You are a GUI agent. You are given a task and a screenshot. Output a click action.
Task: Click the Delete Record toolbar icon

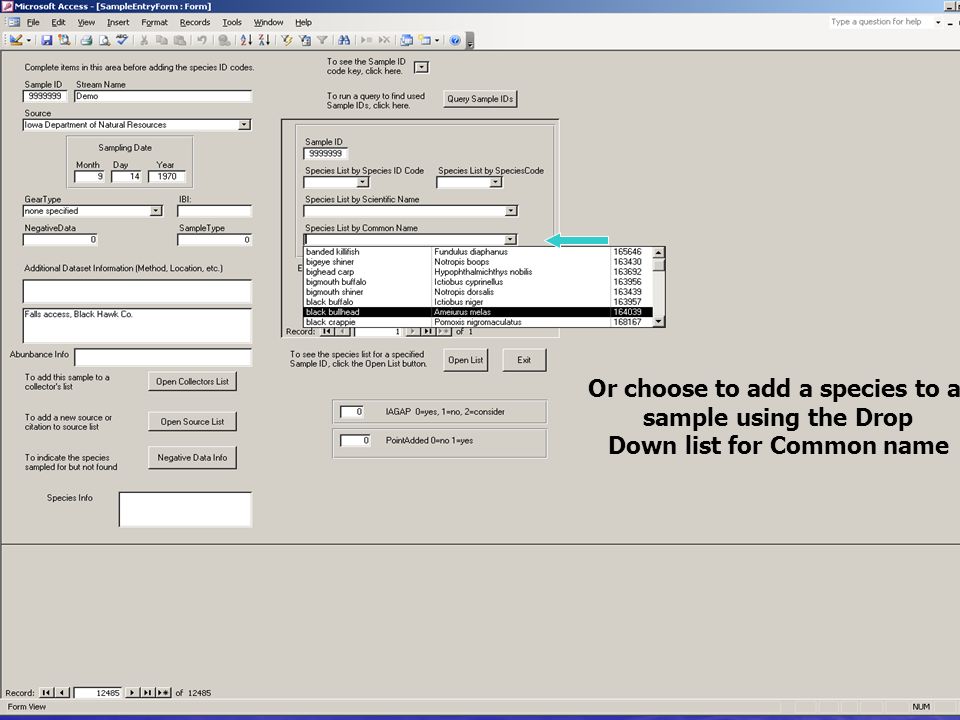pos(384,40)
